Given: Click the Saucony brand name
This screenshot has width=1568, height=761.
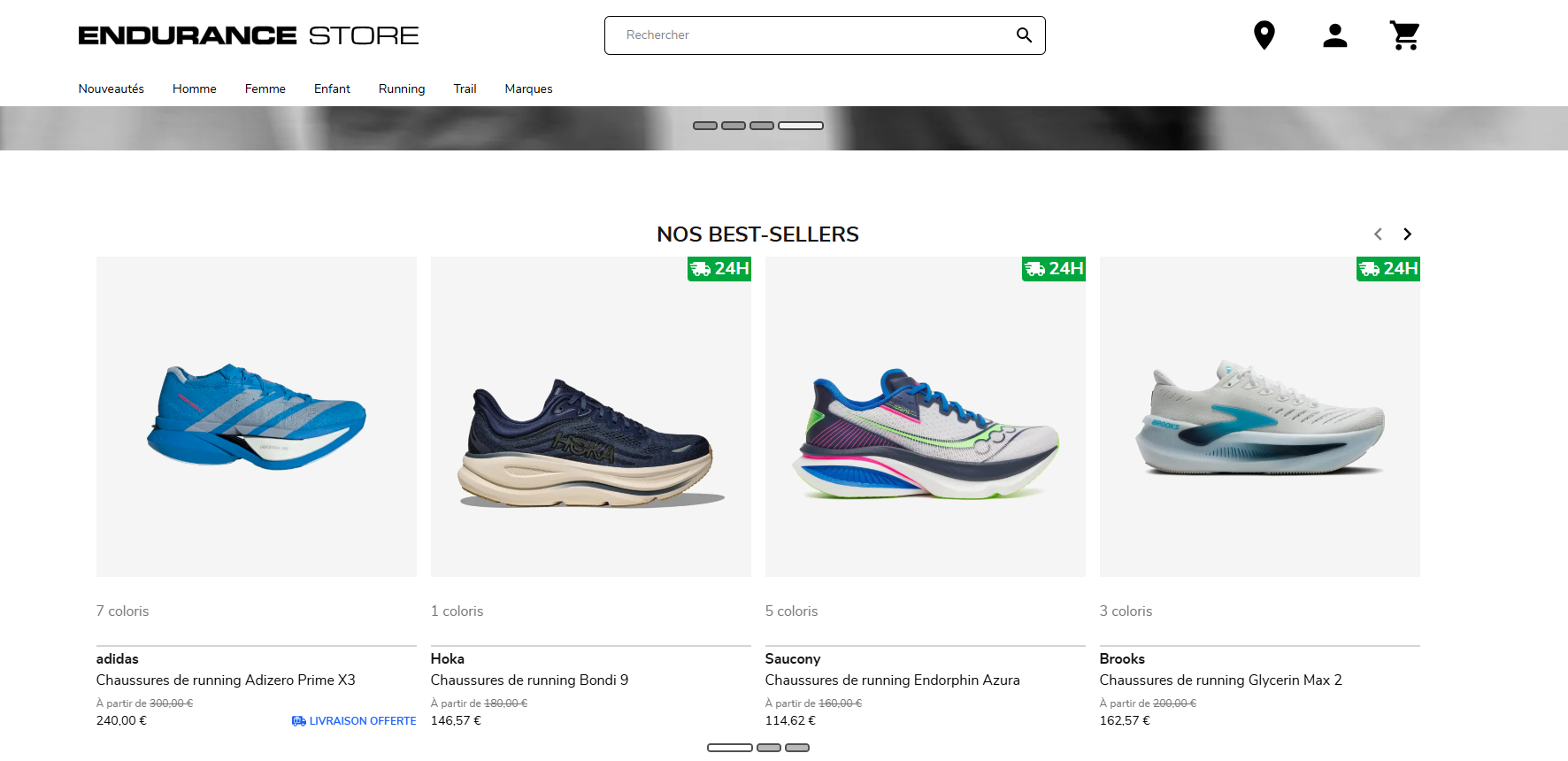Looking at the screenshot, I should coord(793,658).
